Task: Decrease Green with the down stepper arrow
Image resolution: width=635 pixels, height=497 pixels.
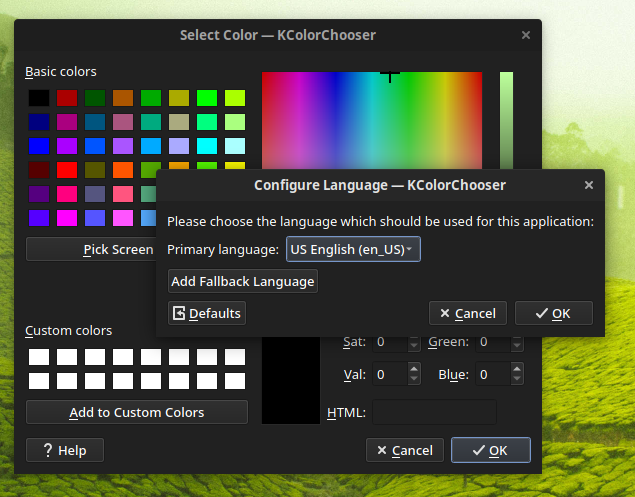Action: 517,345
